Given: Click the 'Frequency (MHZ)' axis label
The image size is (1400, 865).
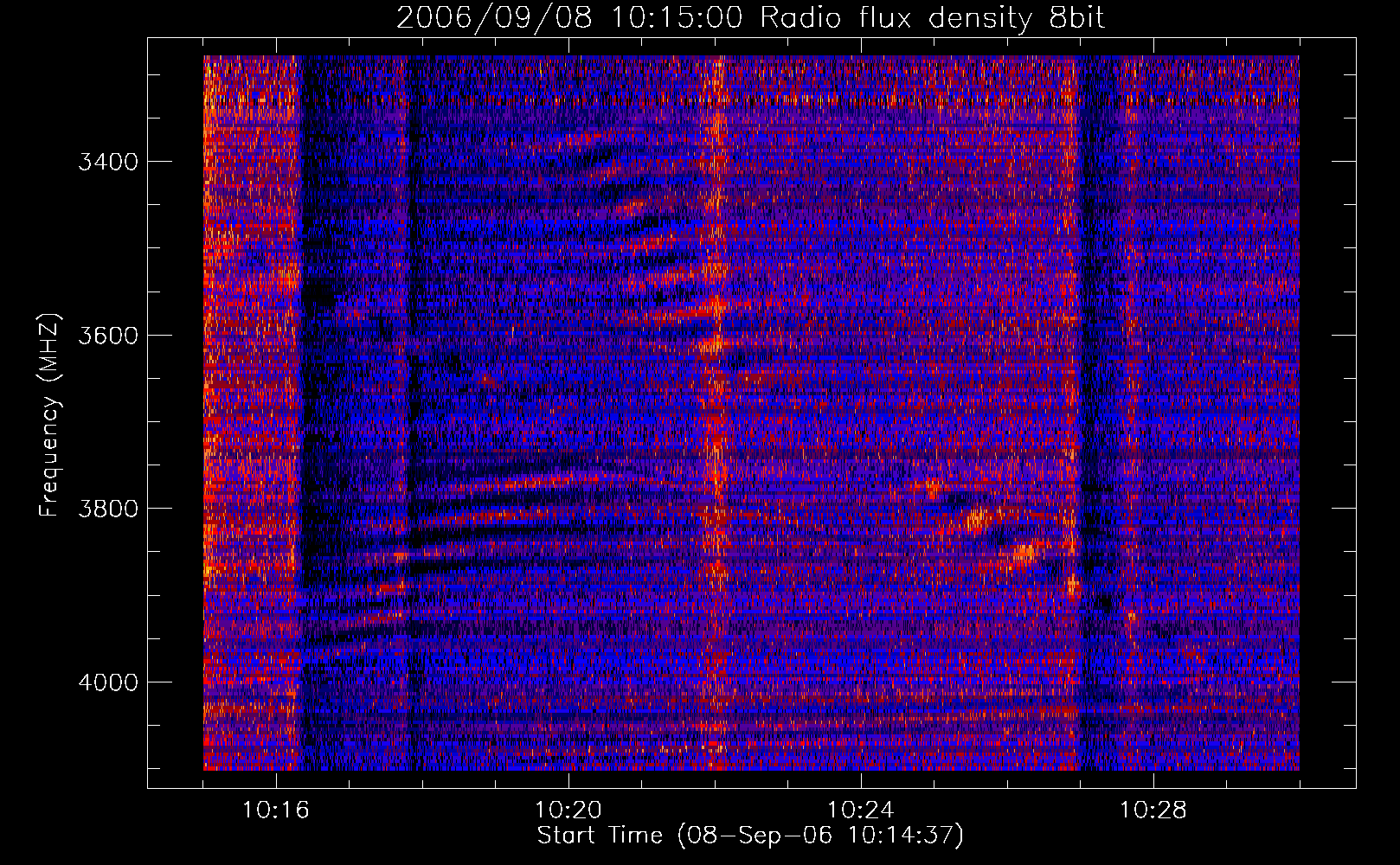Looking at the screenshot, I should point(50,415).
